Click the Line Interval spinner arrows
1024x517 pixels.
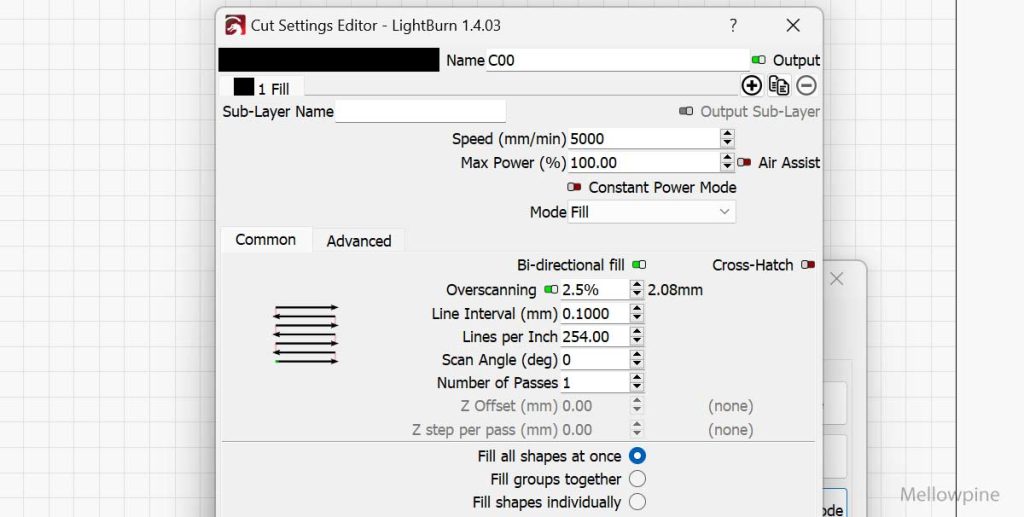pos(637,313)
